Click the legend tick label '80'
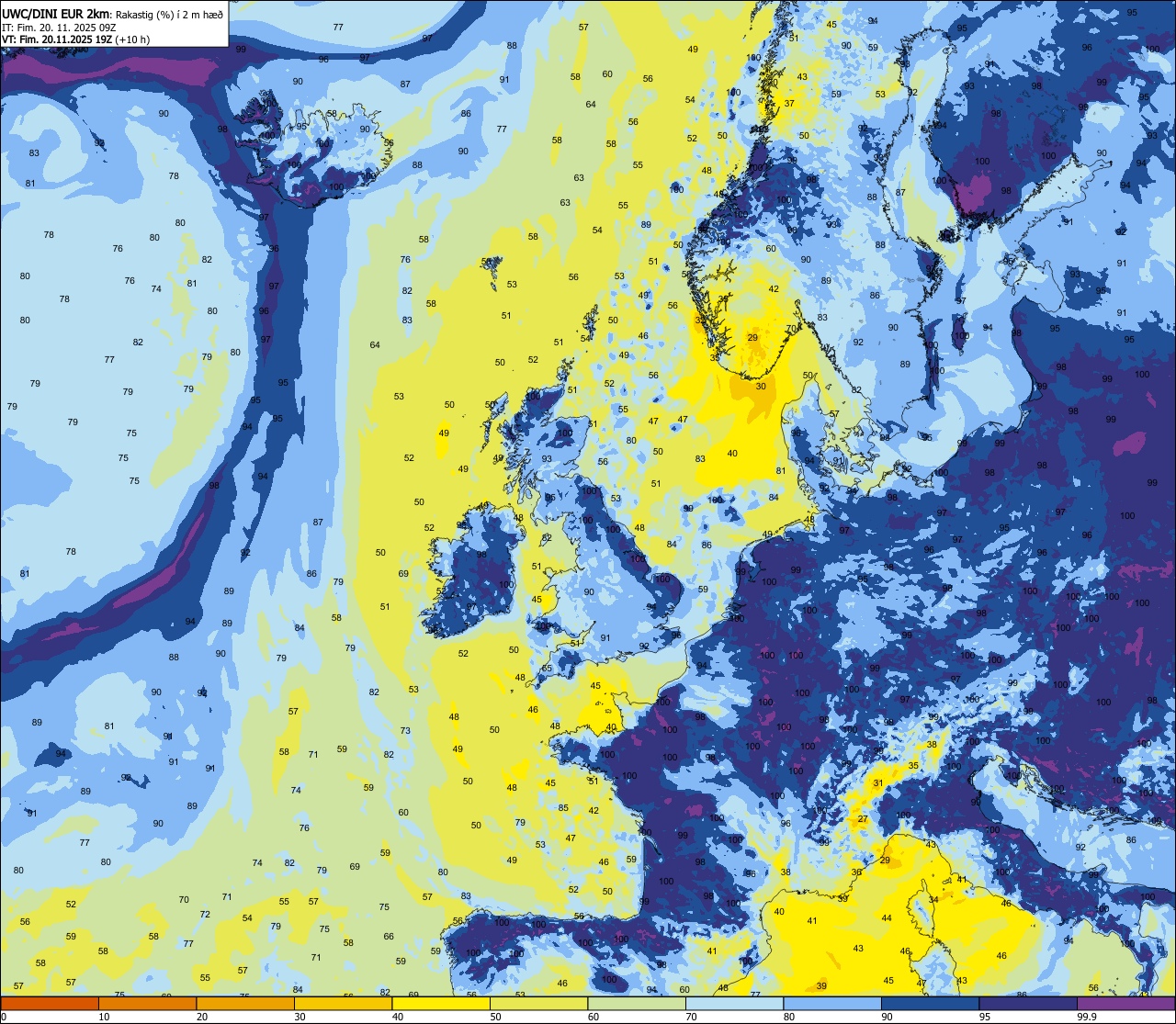 [x=789, y=1017]
